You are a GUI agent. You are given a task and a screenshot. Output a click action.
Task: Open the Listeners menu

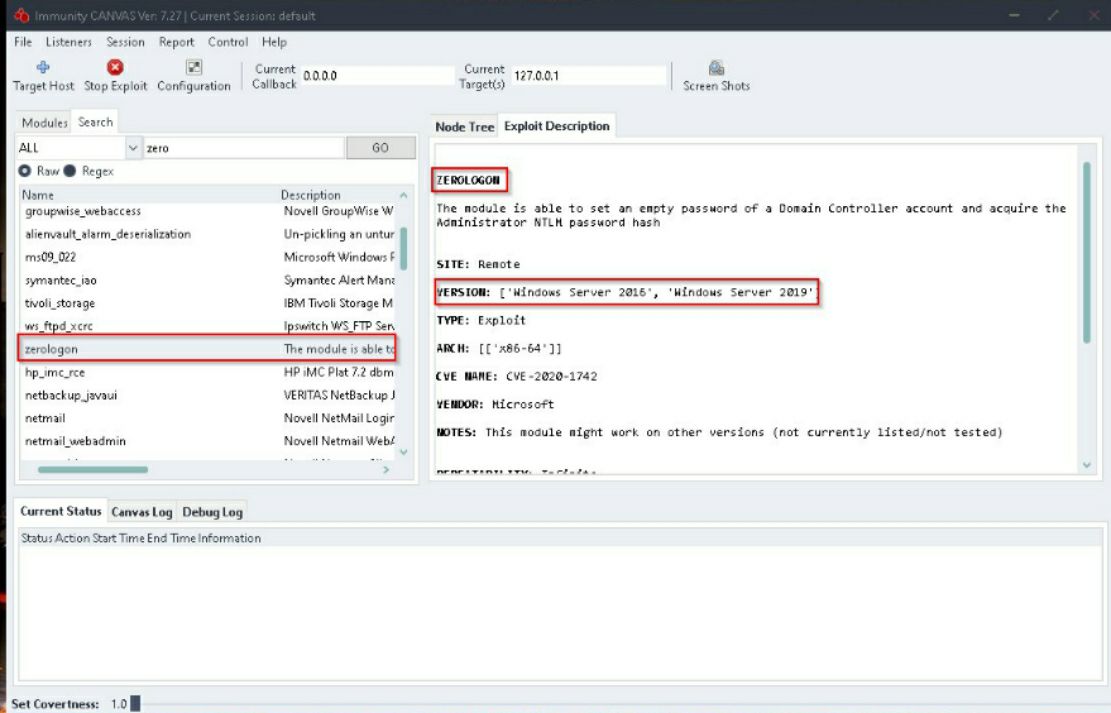[x=69, y=42]
